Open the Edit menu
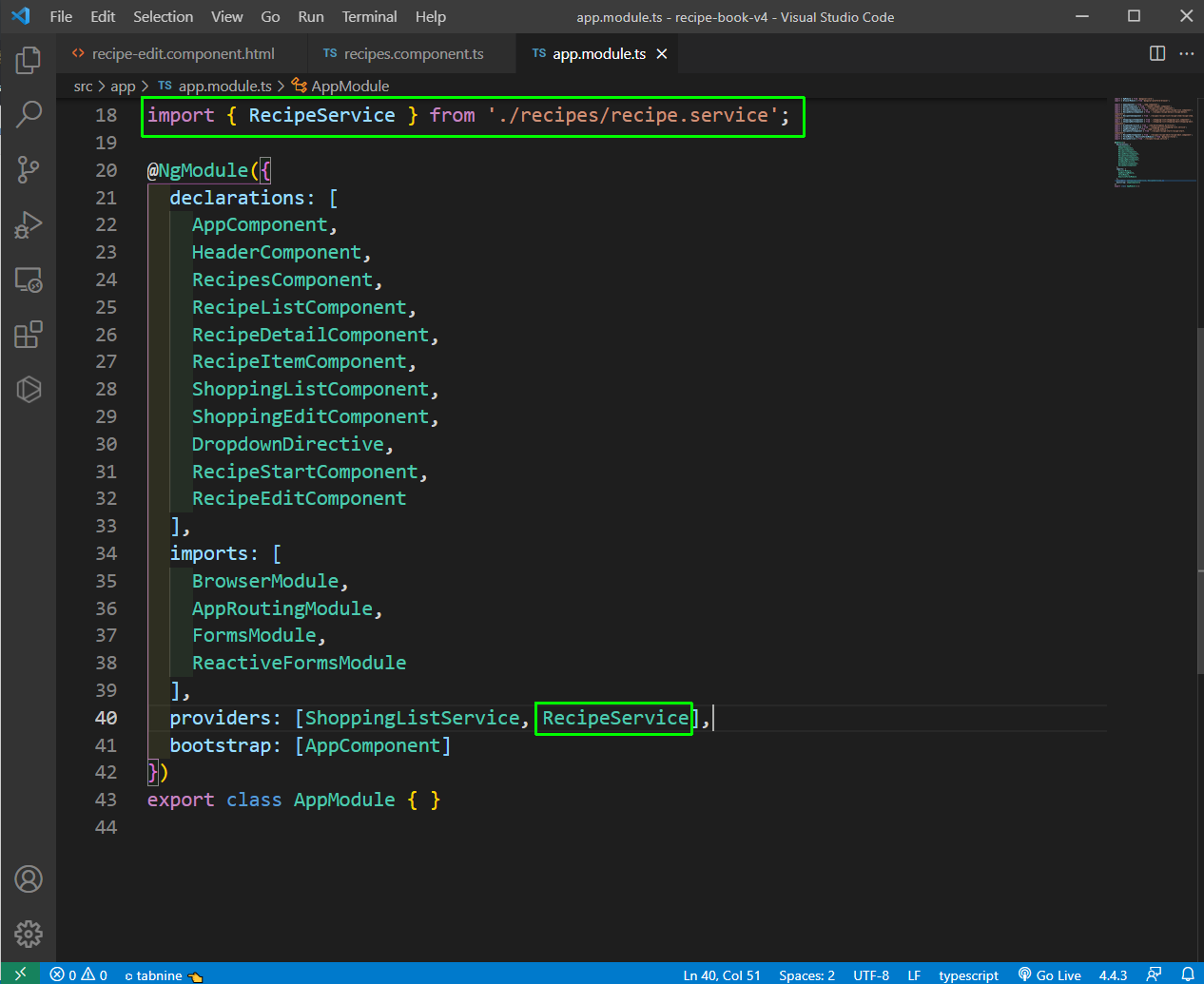Viewport: 1204px width, 984px height. point(103,16)
